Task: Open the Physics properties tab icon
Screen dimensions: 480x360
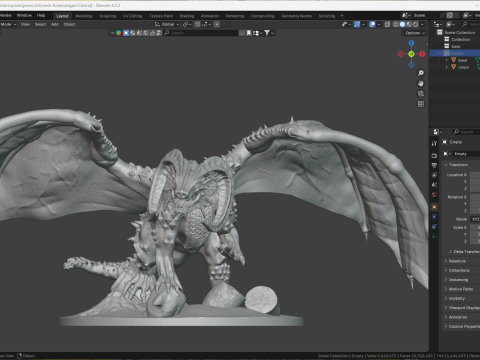Action: point(434,217)
